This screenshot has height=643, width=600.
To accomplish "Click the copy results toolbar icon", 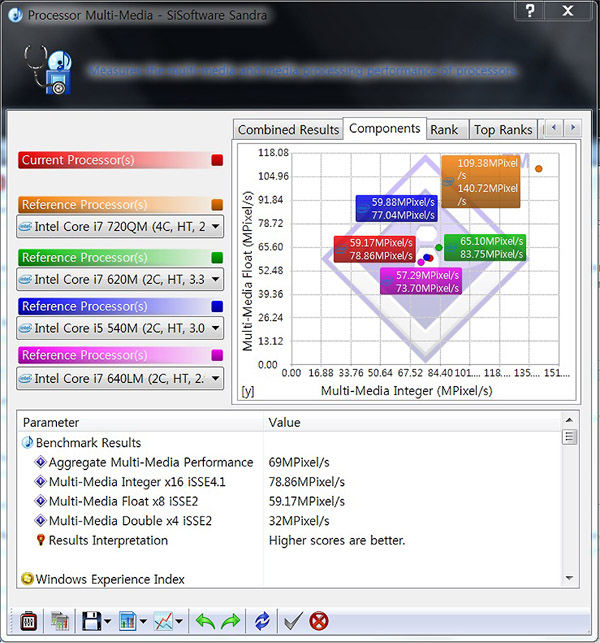I will pos(60,621).
